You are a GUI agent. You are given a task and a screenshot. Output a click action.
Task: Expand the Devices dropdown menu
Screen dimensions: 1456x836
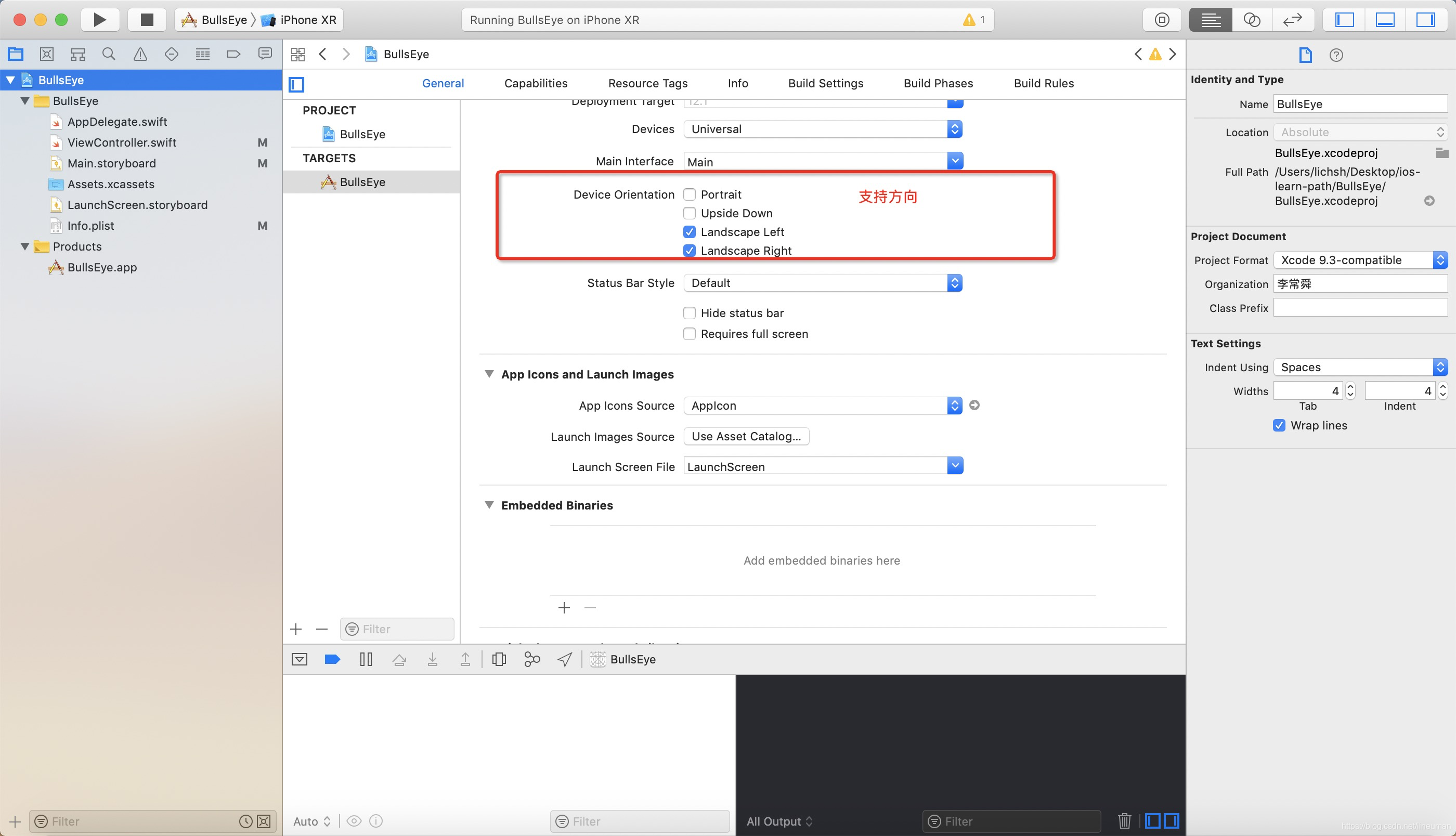(956, 129)
